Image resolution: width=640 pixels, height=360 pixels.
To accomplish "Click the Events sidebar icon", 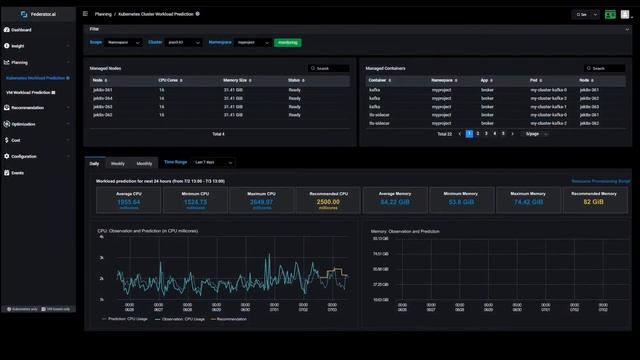I will 7,173.
